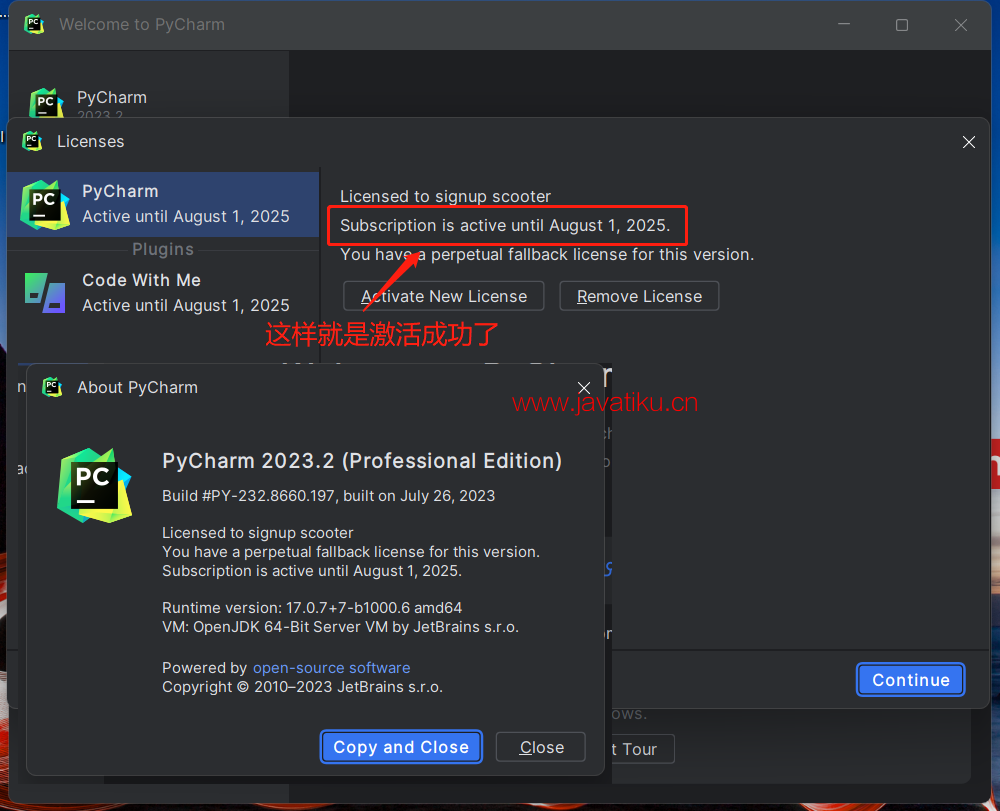This screenshot has width=1000, height=811.
Task: Close the About PyCharm dialog with X
Action: 584,388
